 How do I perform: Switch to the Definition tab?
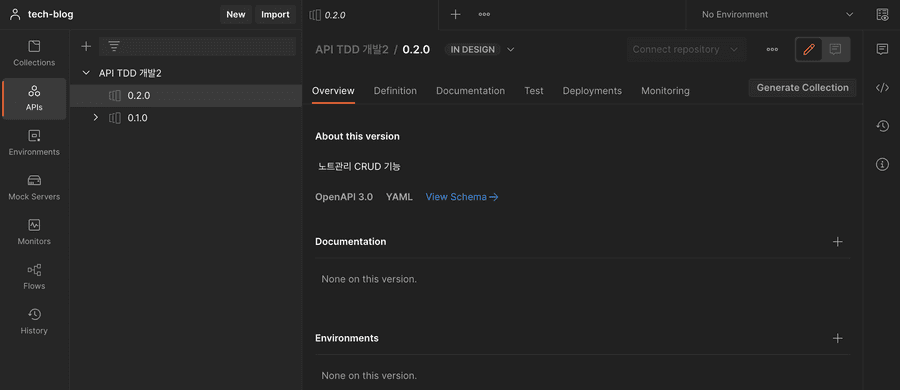pyautogui.click(x=395, y=91)
